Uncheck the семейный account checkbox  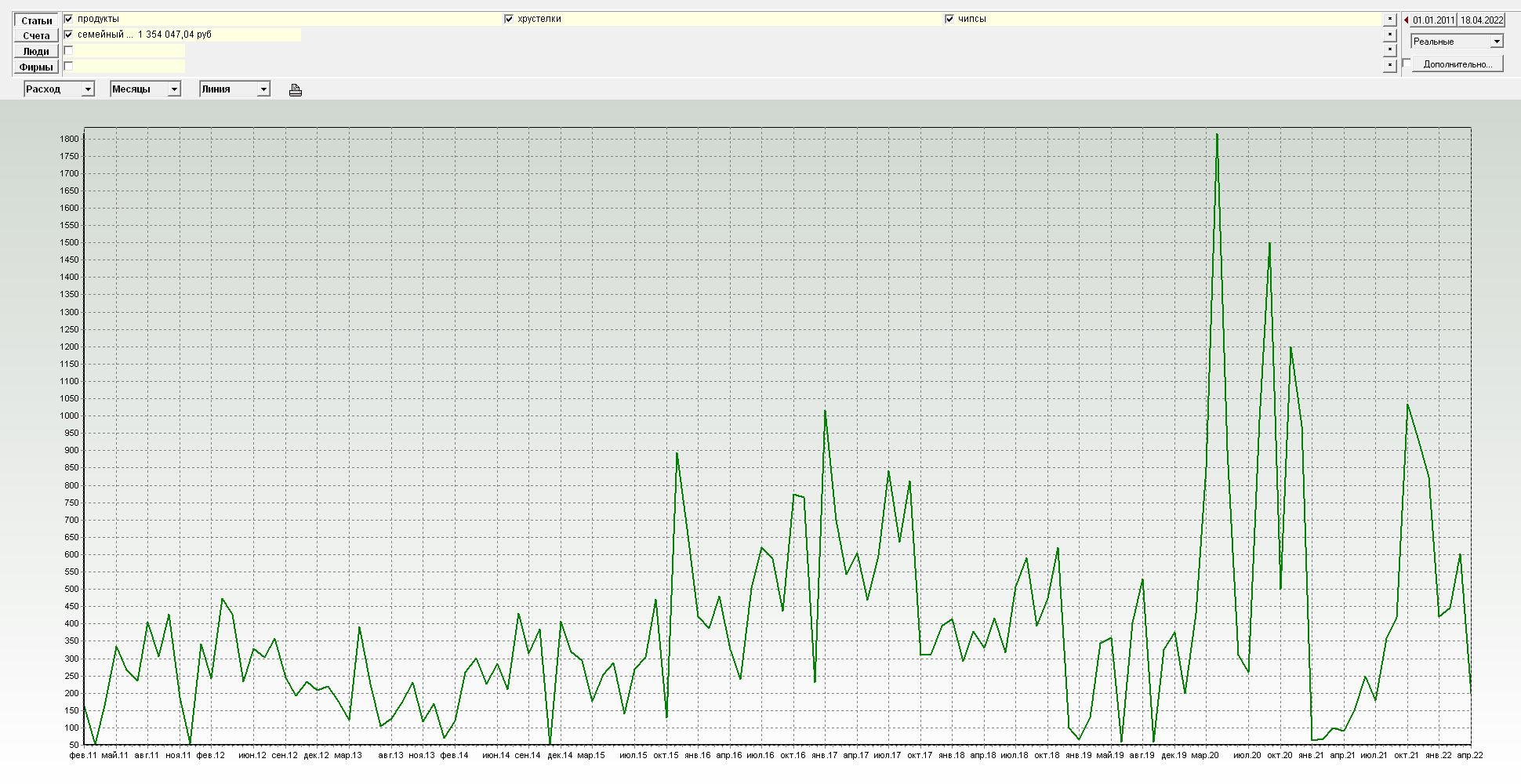tap(68, 34)
